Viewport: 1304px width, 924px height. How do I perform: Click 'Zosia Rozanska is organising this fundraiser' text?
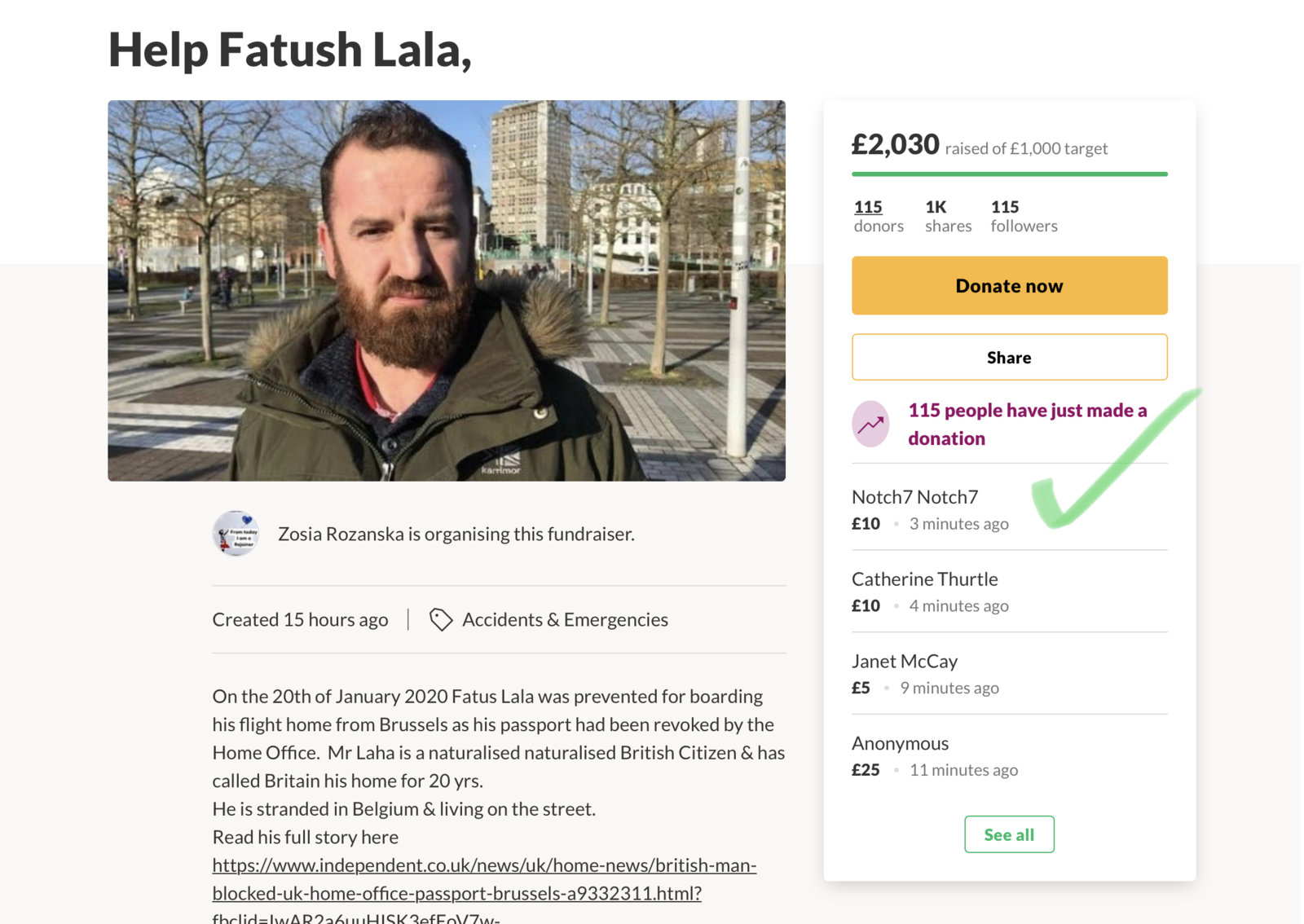pyautogui.click(x=456, y=535)
